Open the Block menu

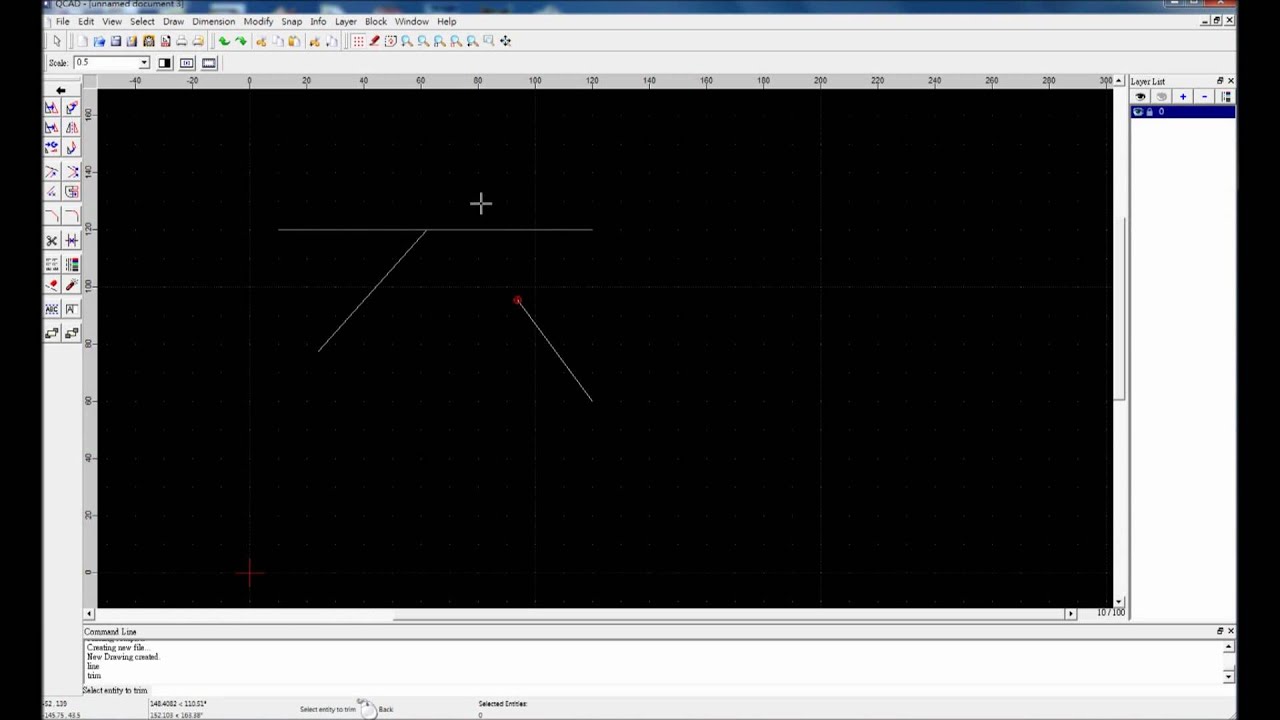[x=376, y=21]
